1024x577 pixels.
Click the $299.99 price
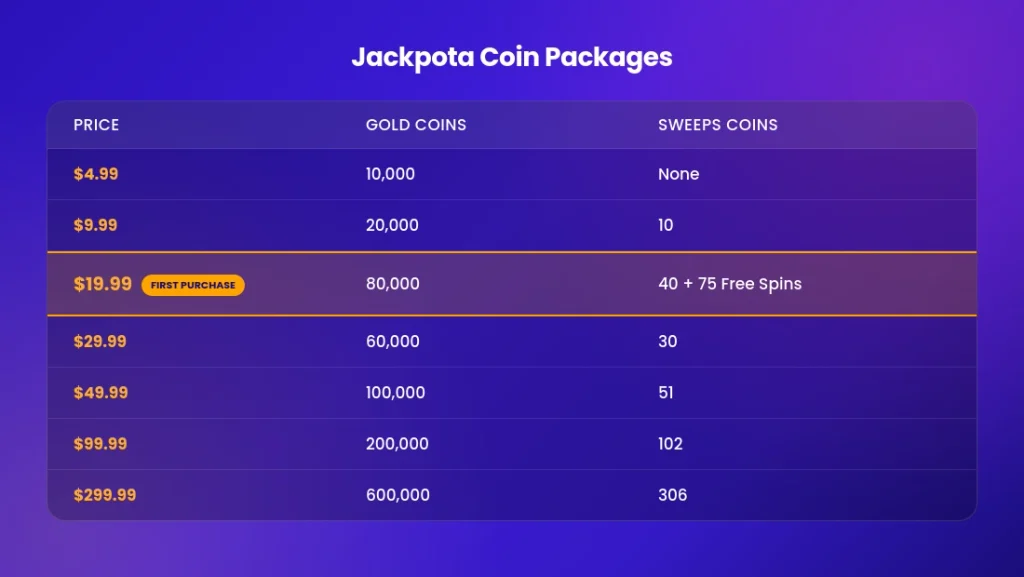pos(104,495)
